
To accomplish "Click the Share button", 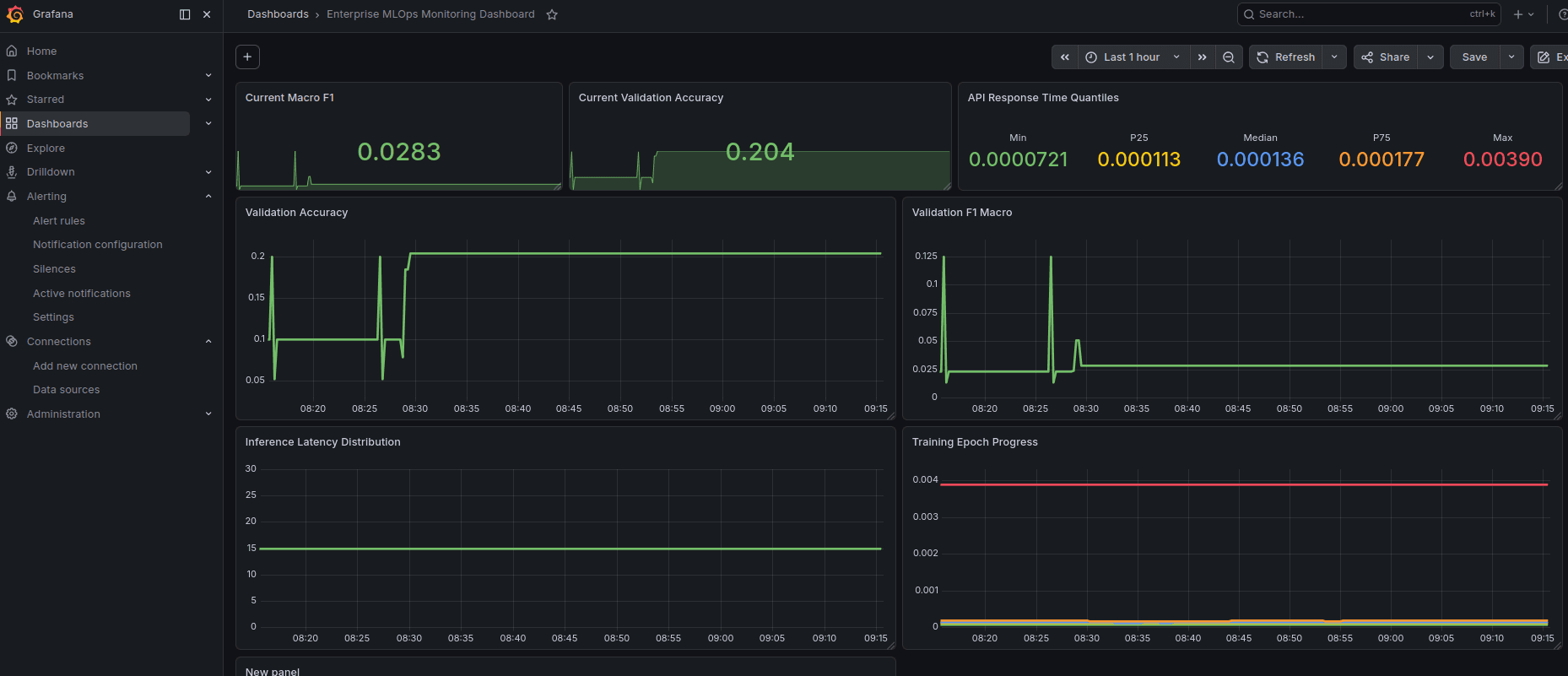I will [1386, 57].
